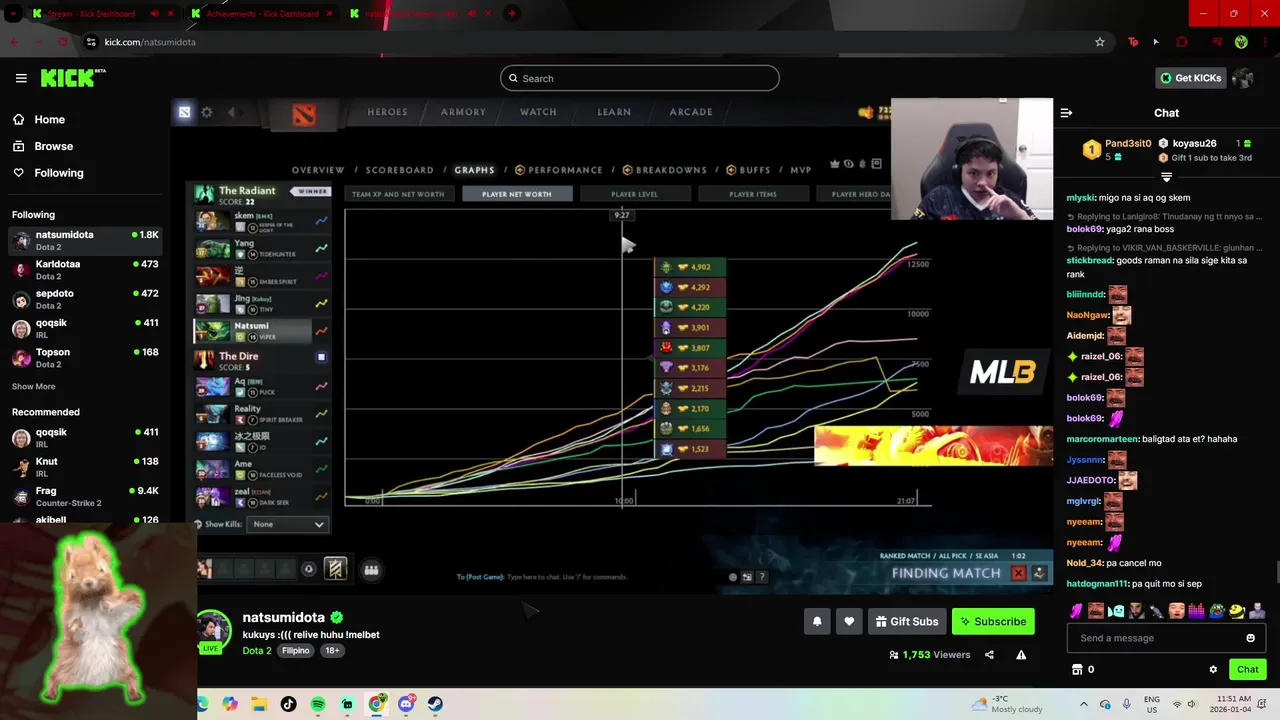Click the Filipino language tag

coord(296,650)
